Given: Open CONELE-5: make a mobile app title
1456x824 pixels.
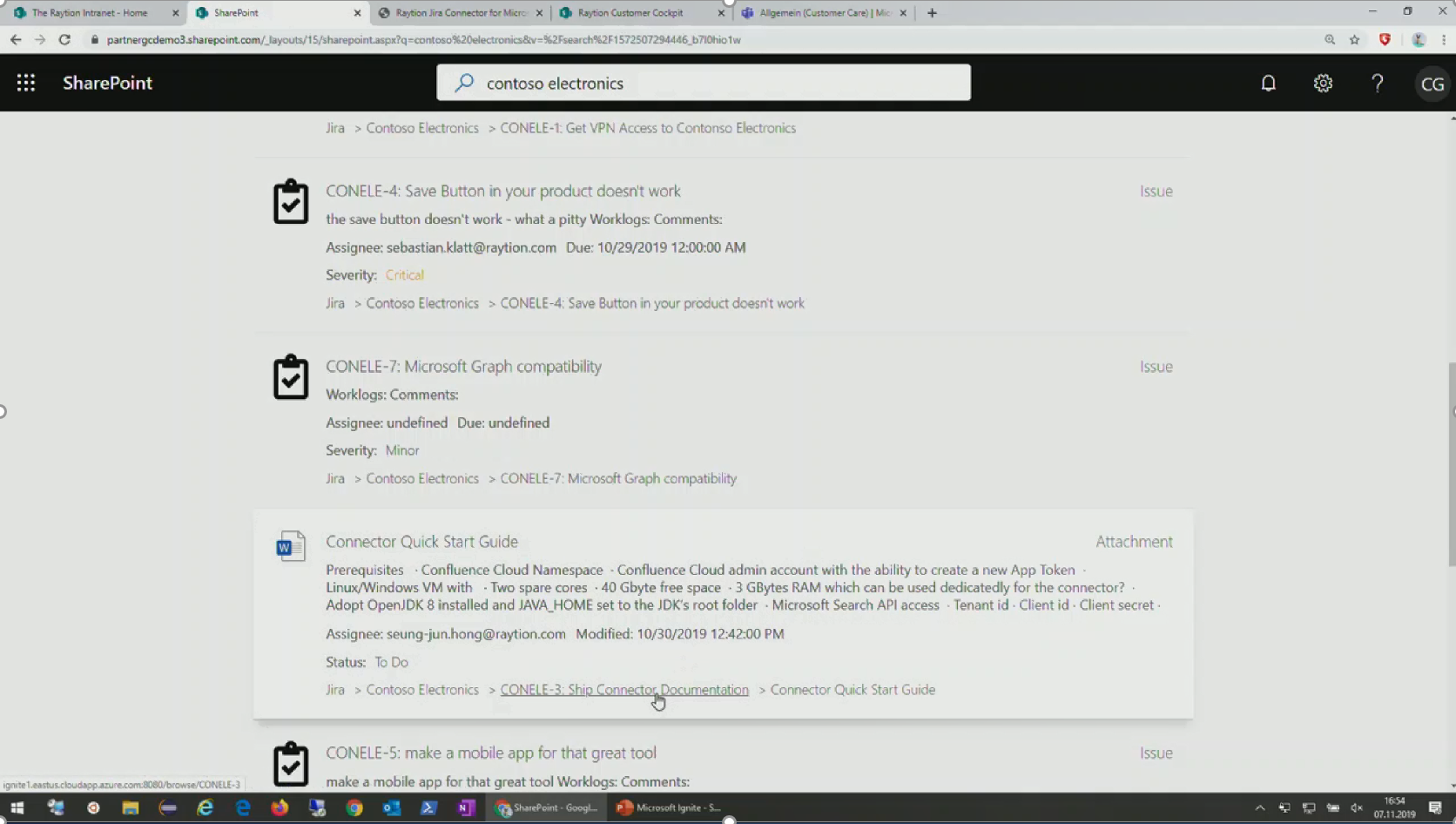Looking at the screenshot, I should [491, 753].
